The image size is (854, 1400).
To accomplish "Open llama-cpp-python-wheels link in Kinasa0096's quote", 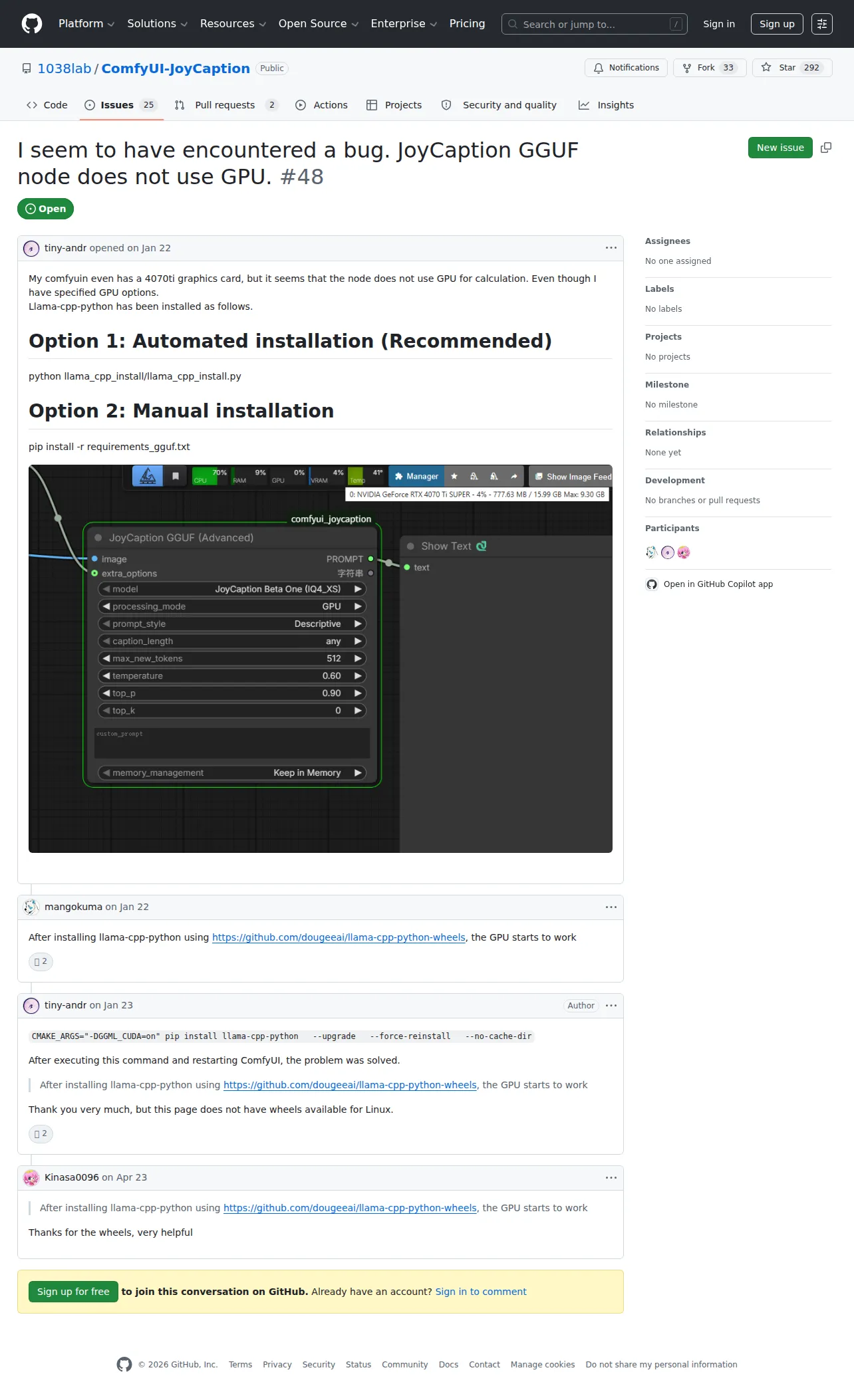I will [x=350, y=1208].
